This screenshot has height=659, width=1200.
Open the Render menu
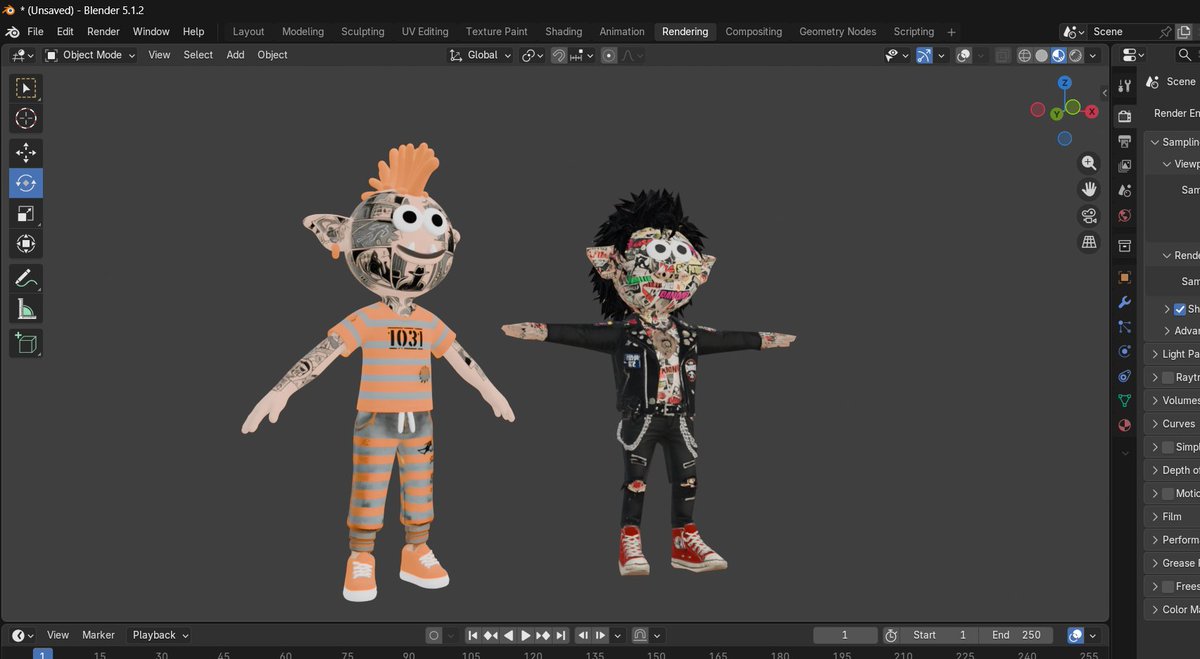coord(103,32)
